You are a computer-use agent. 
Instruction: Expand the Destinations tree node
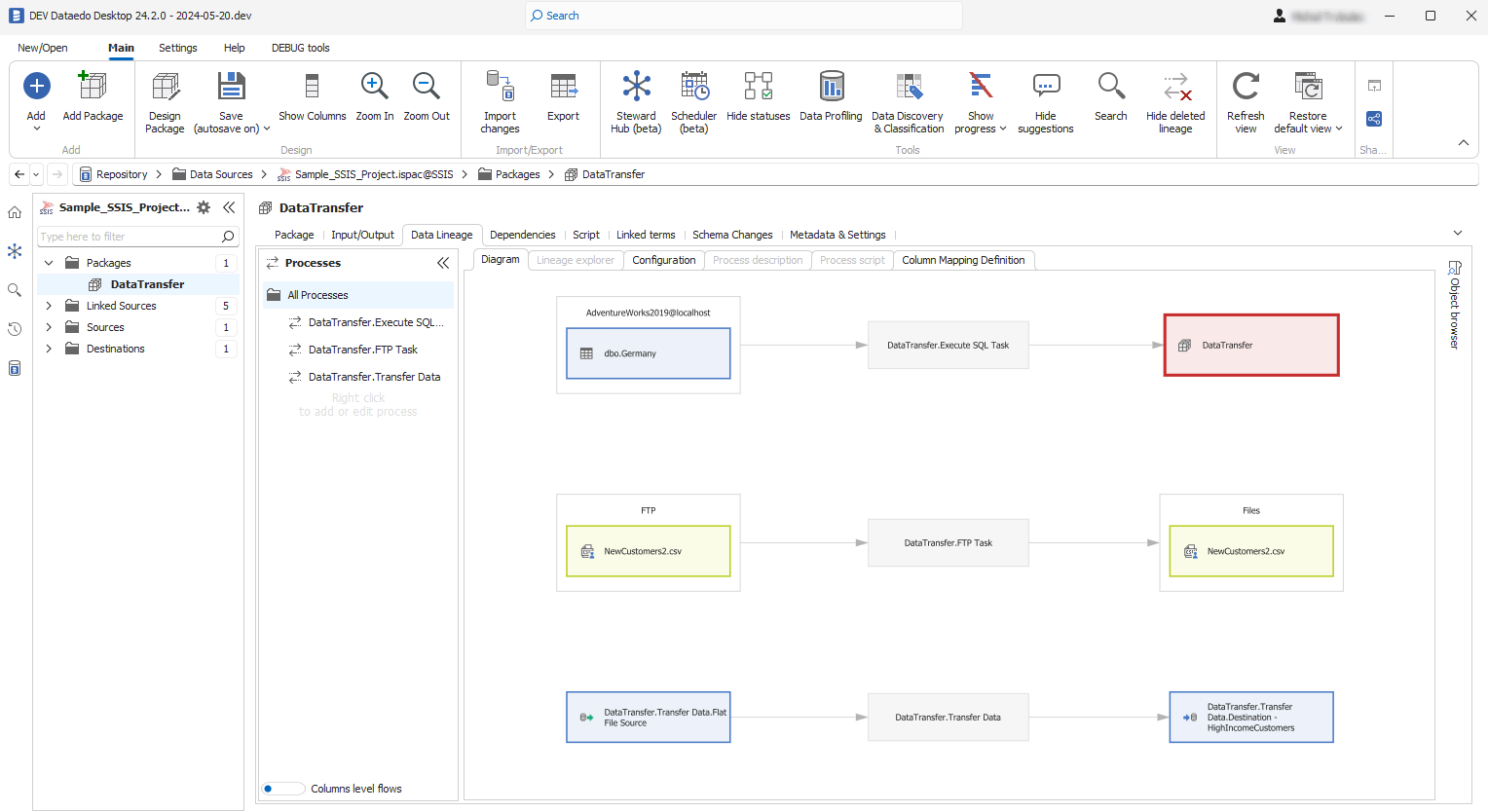49,349
